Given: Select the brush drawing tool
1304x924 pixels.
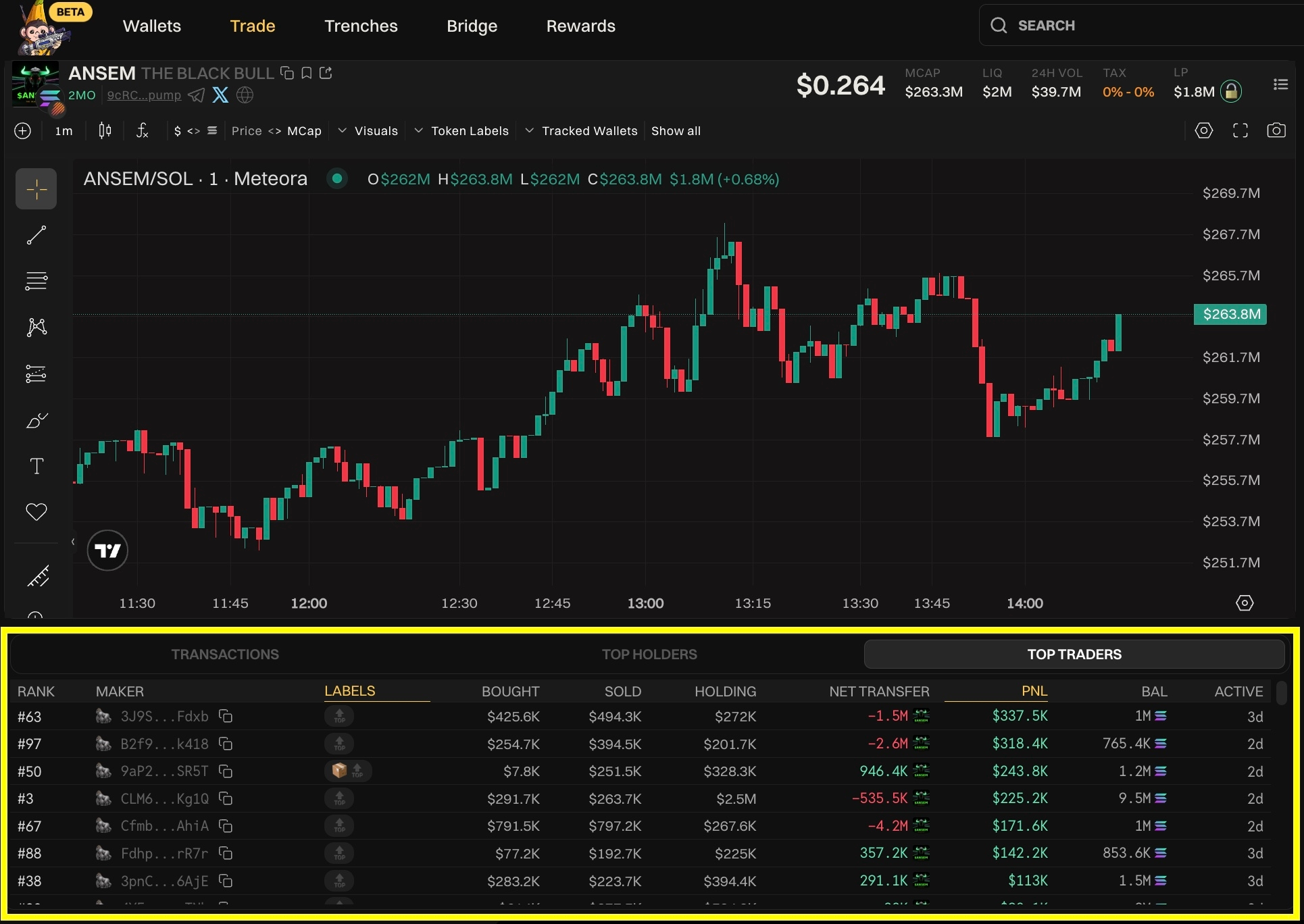Looking at the screenshot, I should (36, 420).
